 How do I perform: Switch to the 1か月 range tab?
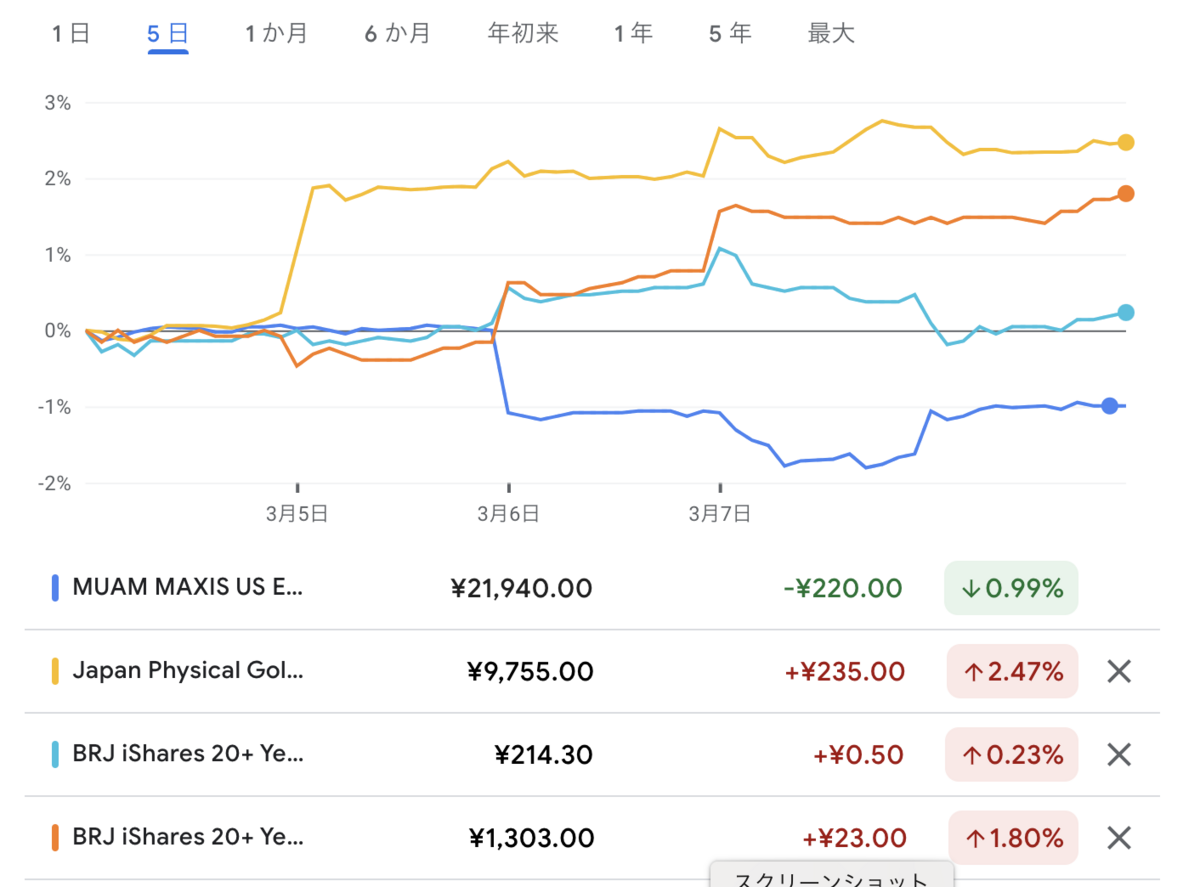(277, 34)
